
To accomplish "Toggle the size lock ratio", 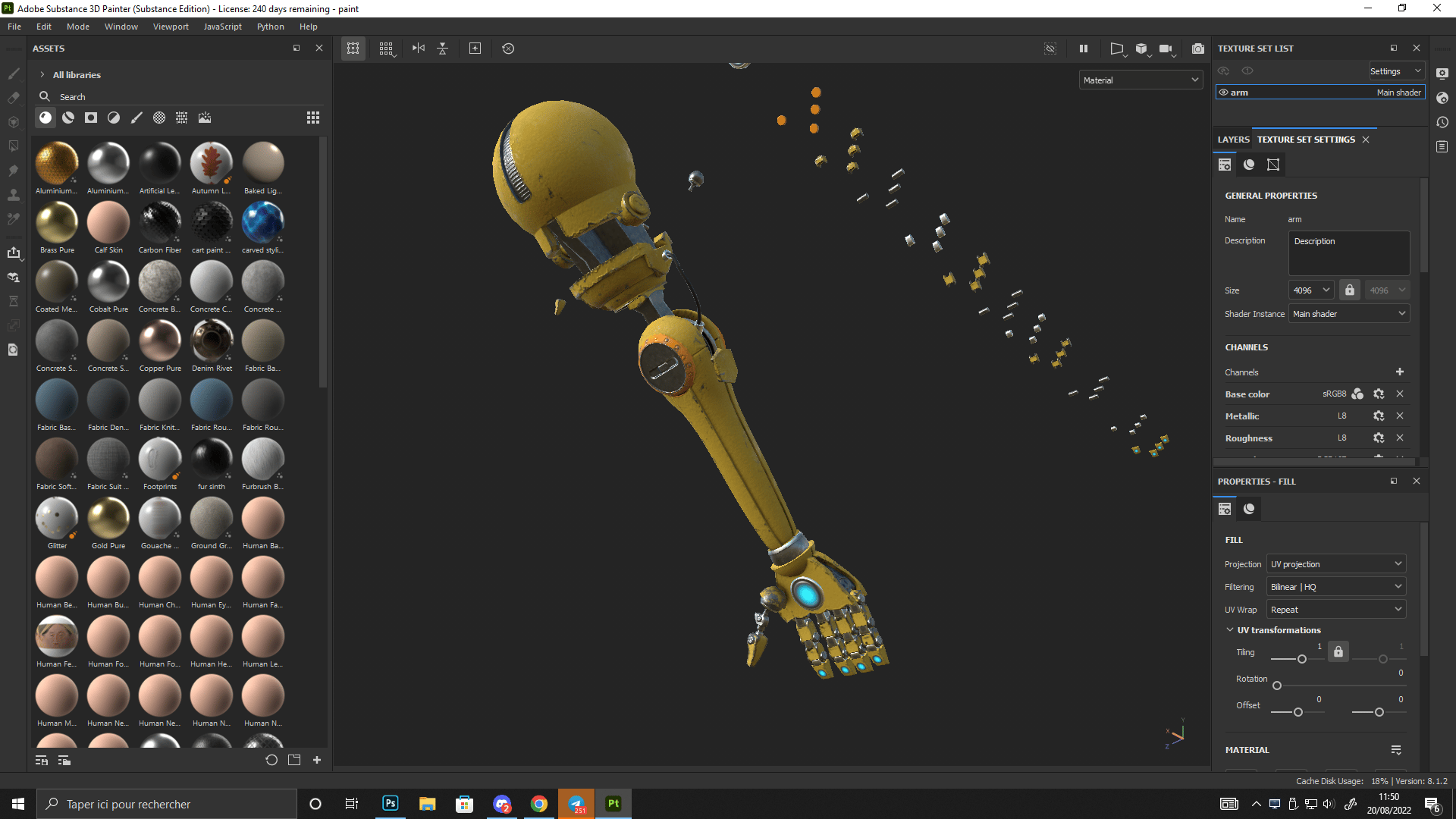I will [x=1350, y=290].
